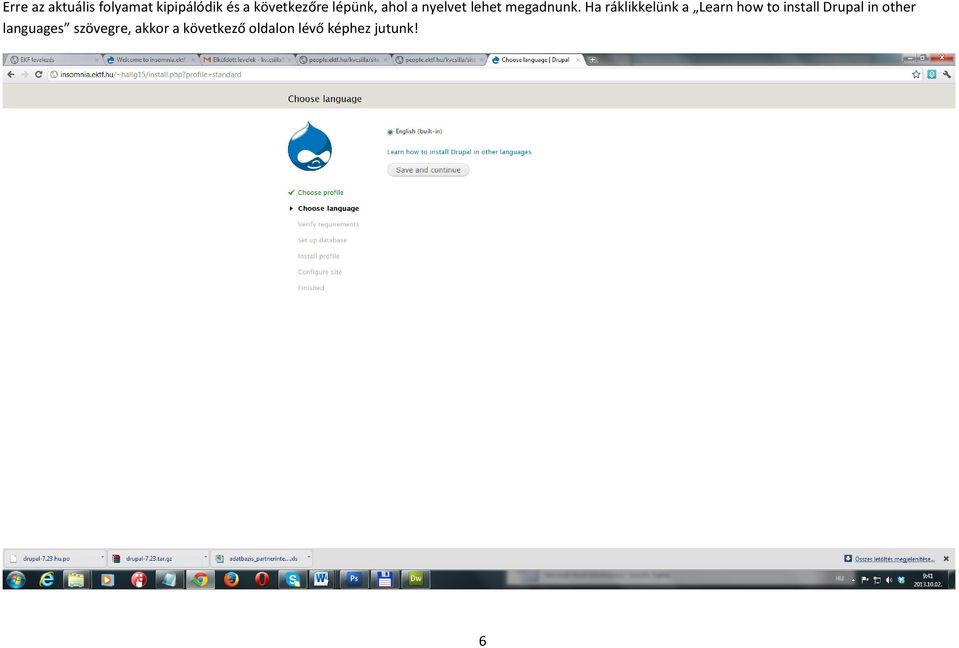Close the downloads bar with the X
This screenshot has width=959, height=648.
pos(946,559)
